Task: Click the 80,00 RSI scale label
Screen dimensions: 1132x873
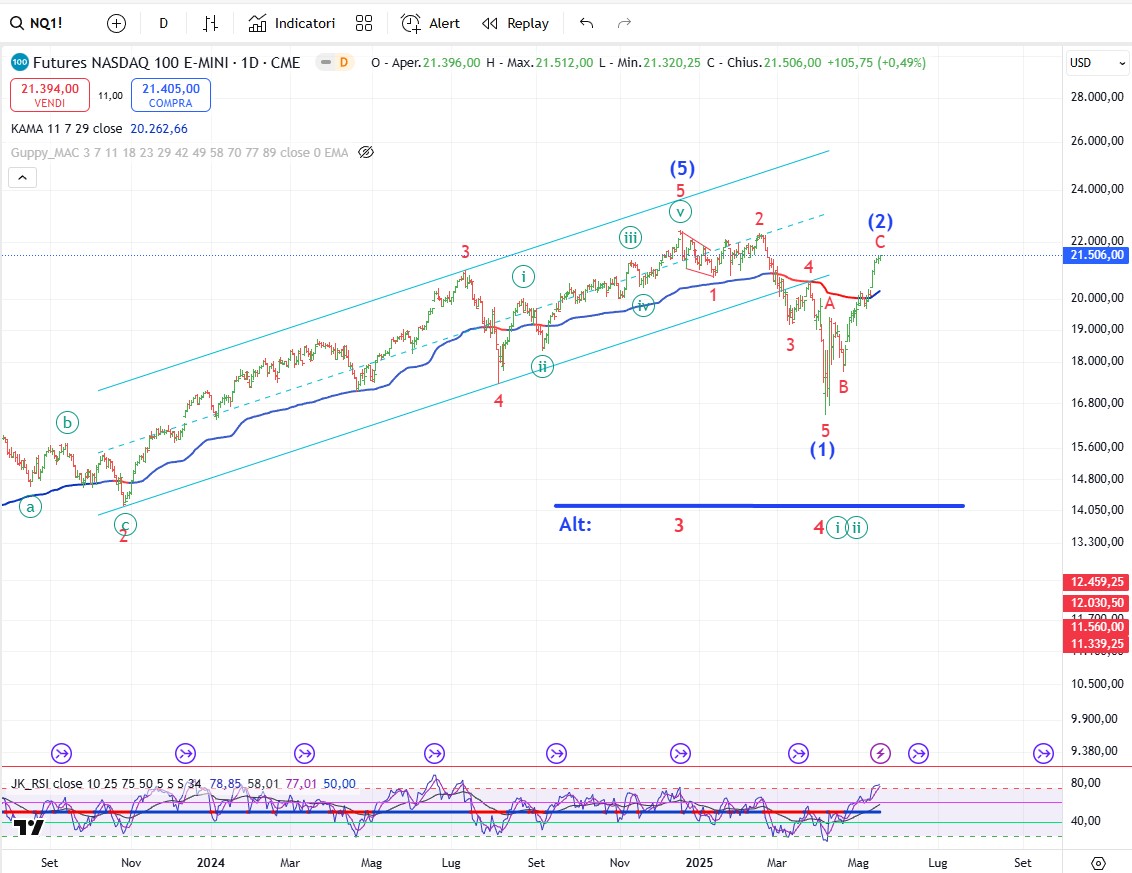Action: 1085,783
